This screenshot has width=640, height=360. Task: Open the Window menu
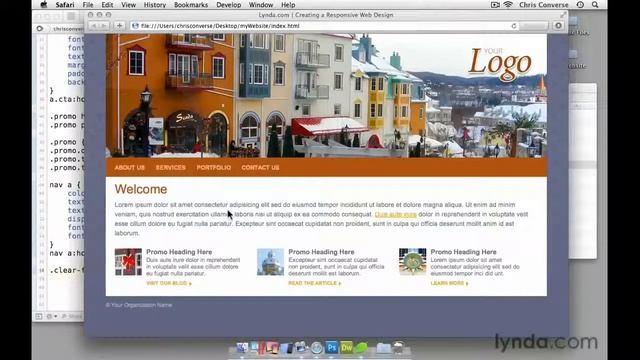click(261, 5)
